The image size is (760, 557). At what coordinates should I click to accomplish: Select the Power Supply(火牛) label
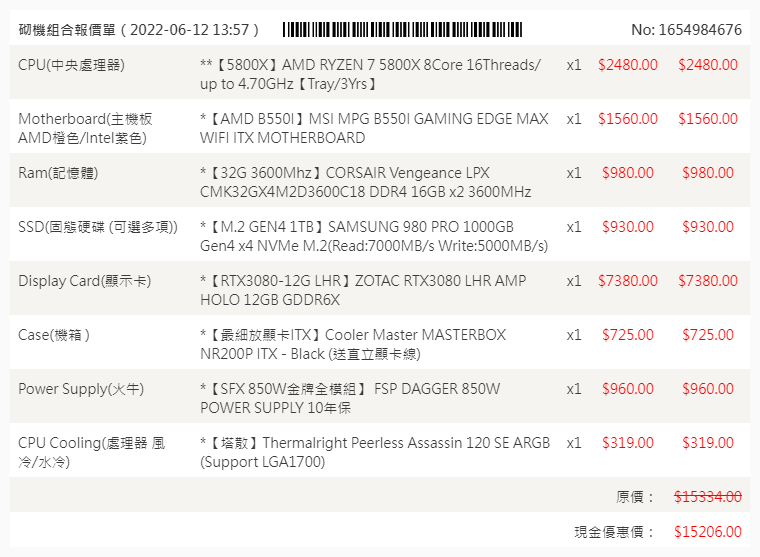81,389
